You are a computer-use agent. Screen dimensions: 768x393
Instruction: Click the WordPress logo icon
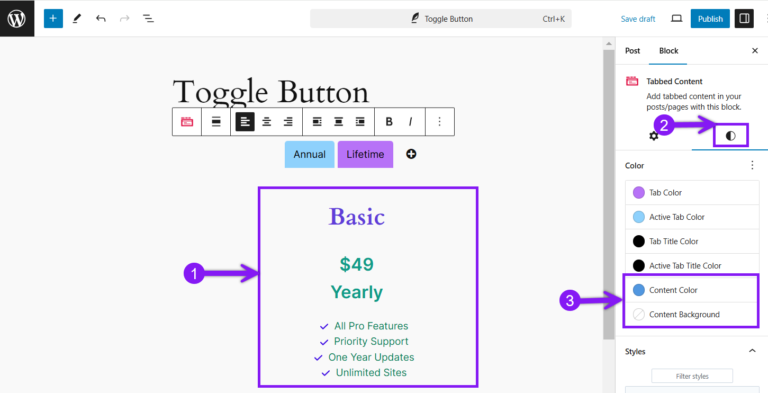(17, 19)
